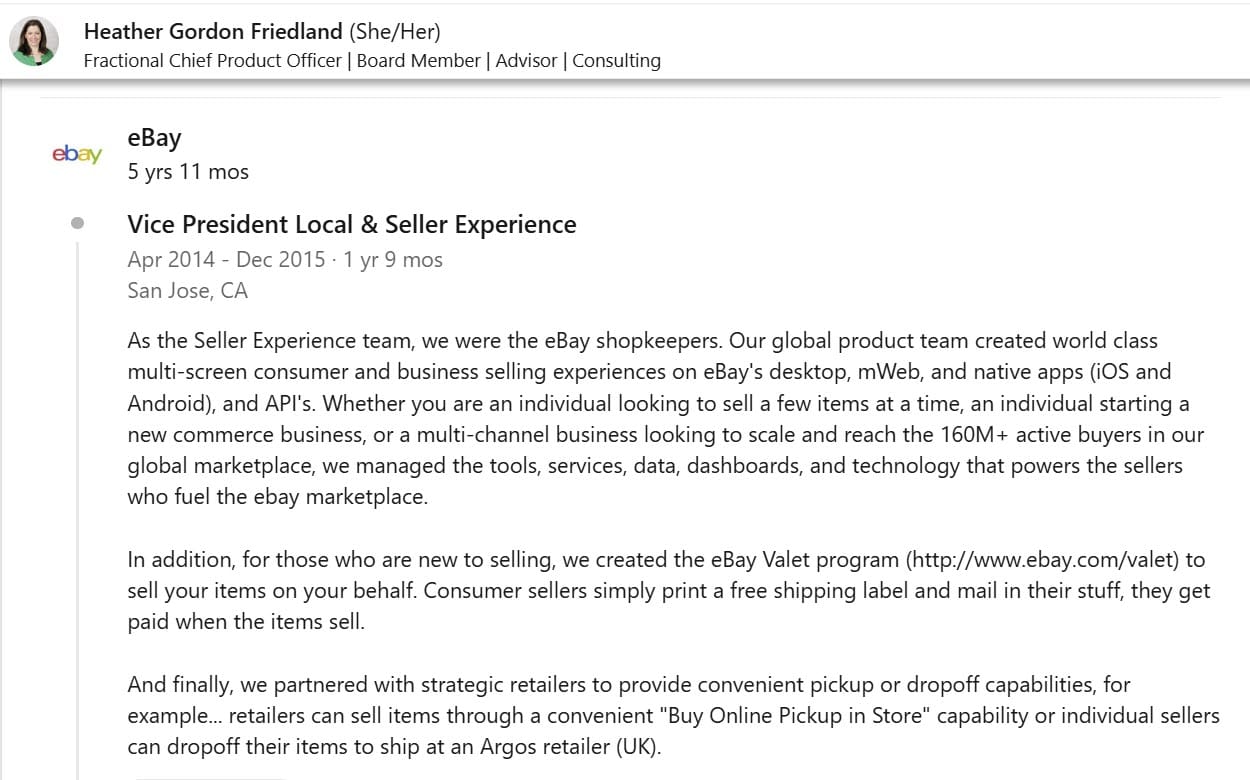The width and height of the screenshot is (1250, 780).
Task: Click the San Jose, CA location text
Action: [187, 291]
